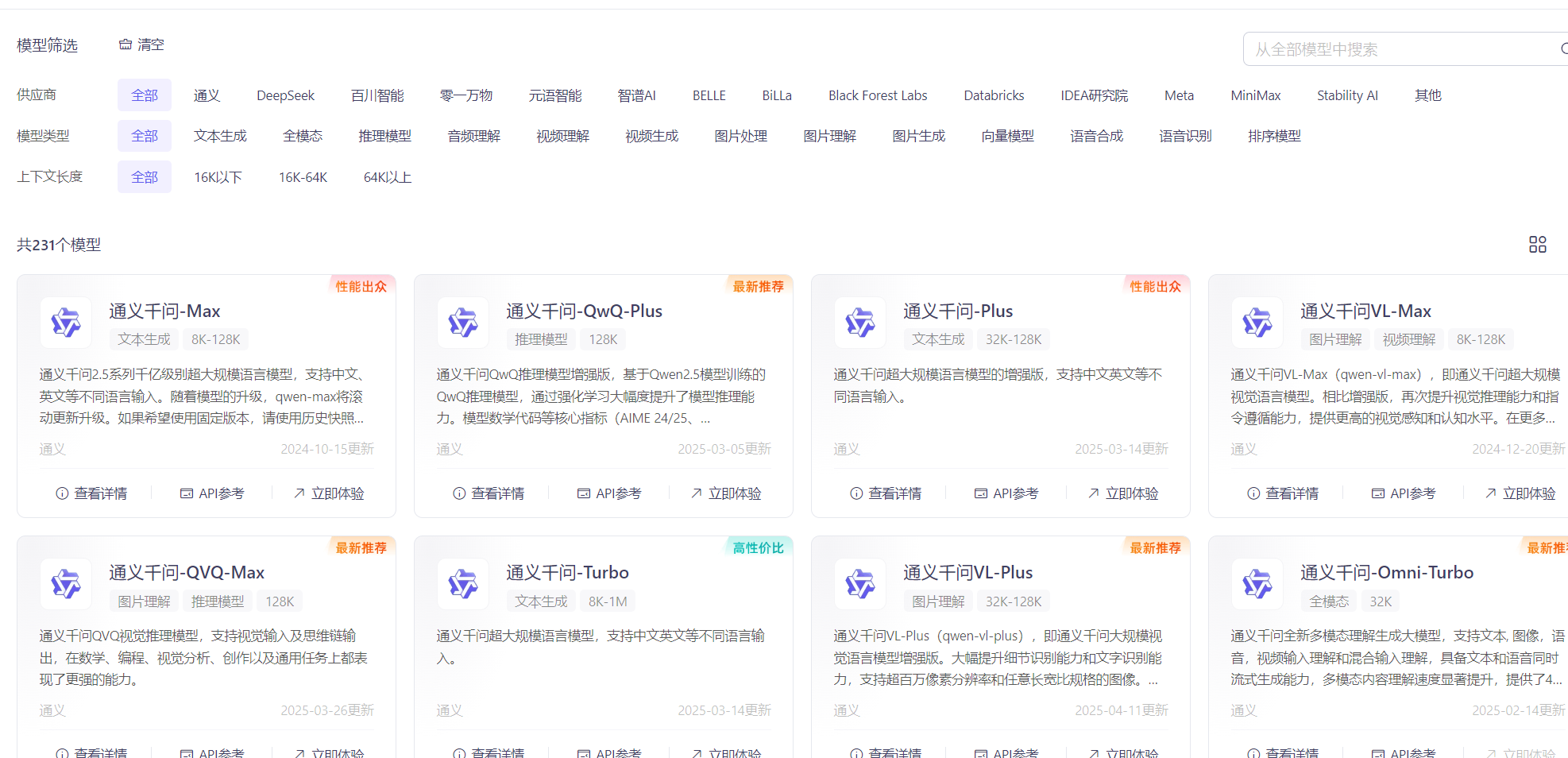Filter suppliers by Black Forest Labs

[878, 95]
